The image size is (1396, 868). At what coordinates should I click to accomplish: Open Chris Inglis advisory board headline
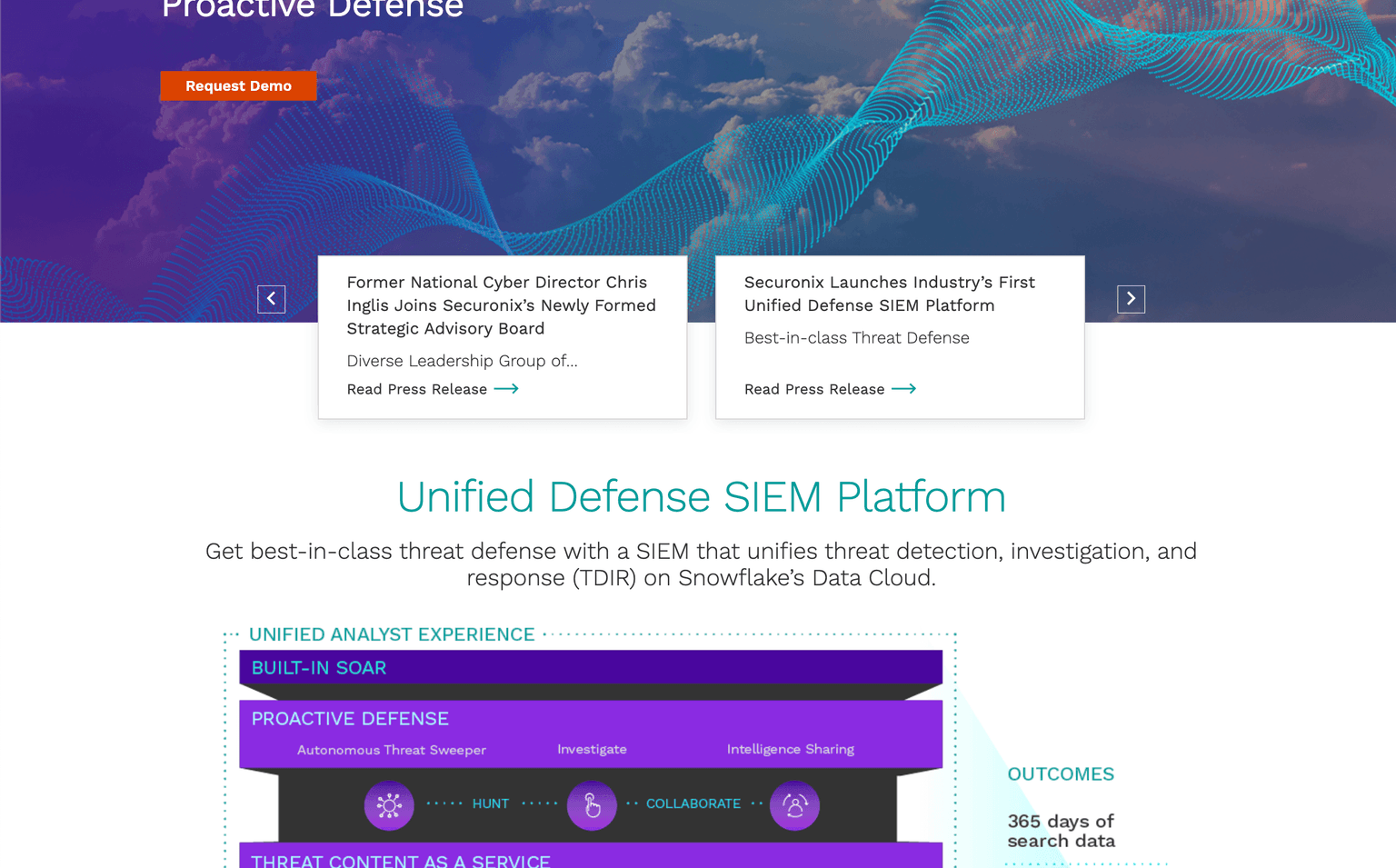(501, 305)
